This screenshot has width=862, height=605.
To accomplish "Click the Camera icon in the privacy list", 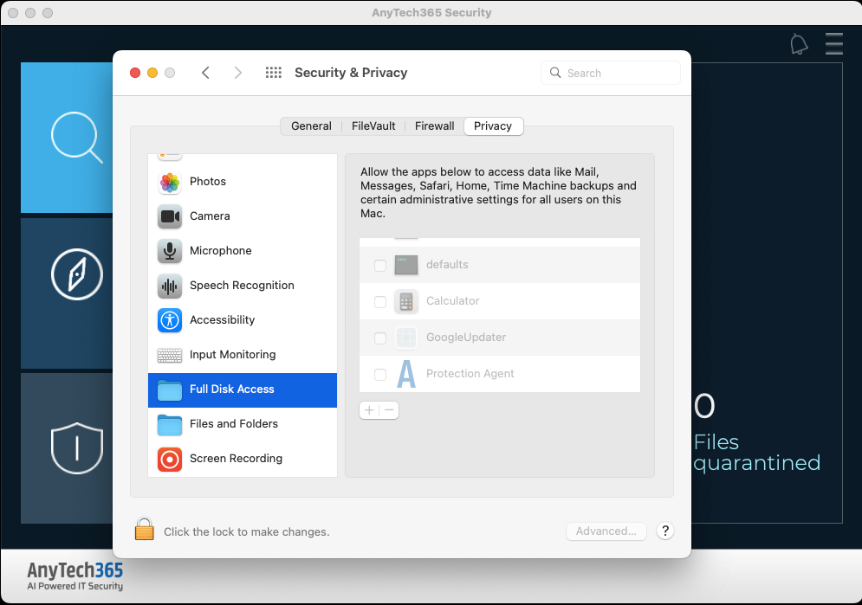I will [170, 217].
